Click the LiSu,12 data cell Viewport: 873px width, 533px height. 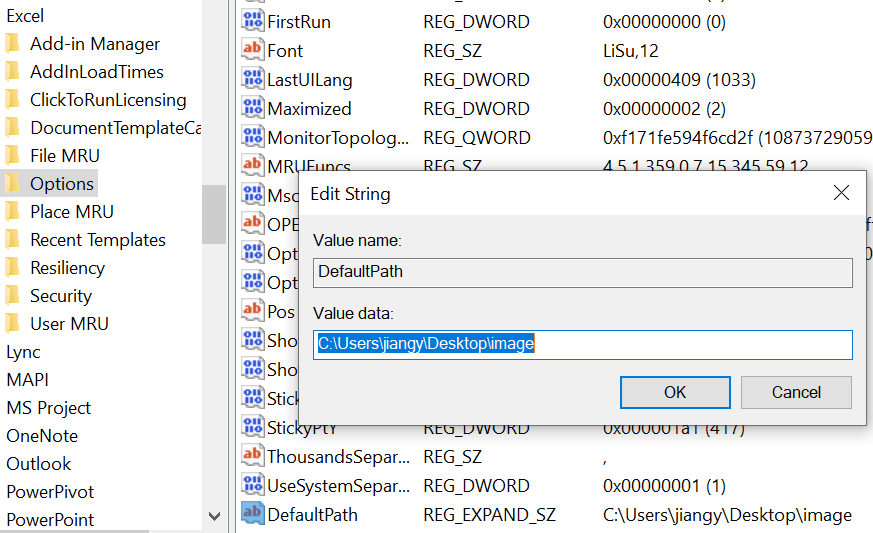click(x=631, y=51)
